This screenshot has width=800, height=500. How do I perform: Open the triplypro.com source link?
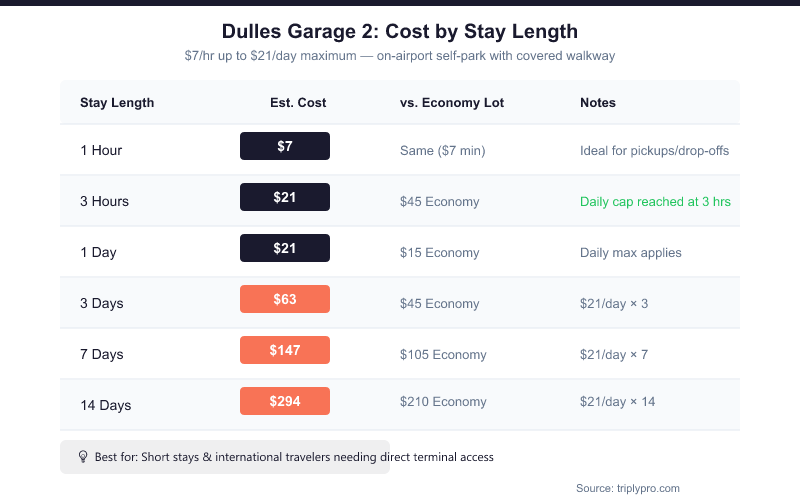628,488
